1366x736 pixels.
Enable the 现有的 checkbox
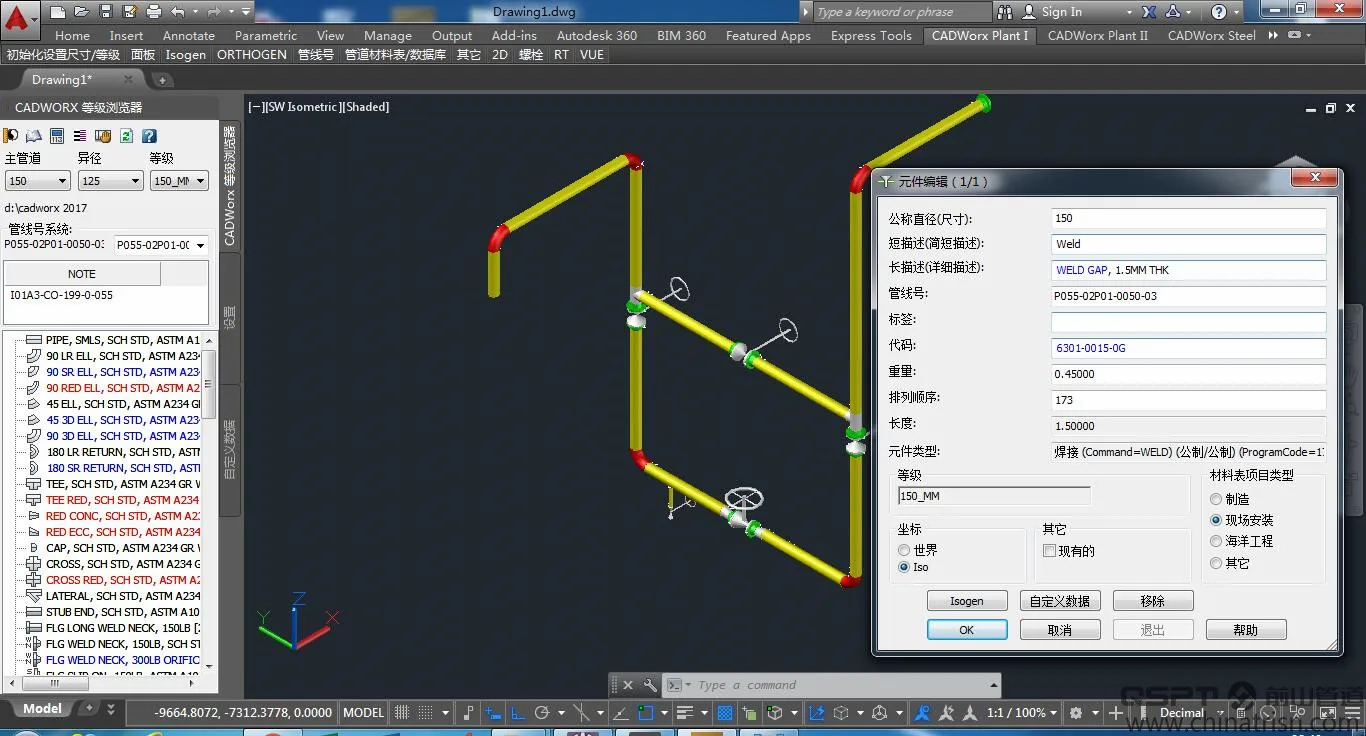pyautogui.click(x=1048, y=550)
